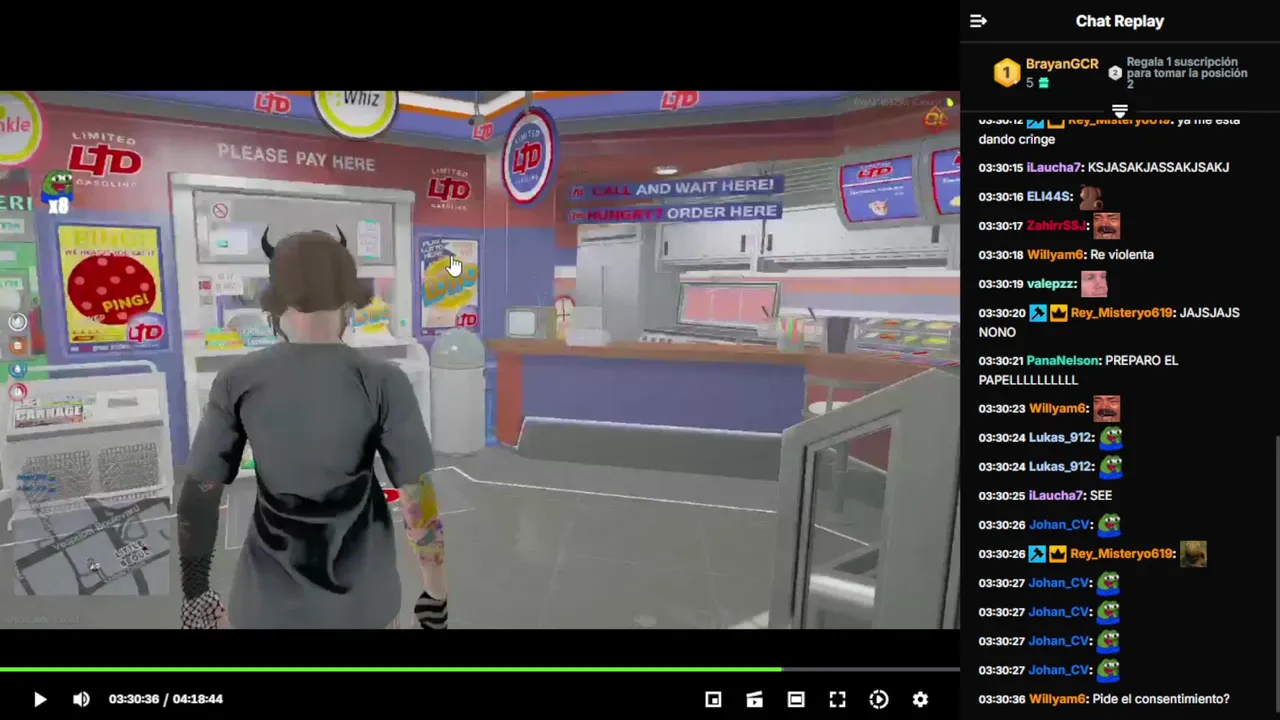This screenshot has height=720, width=1280.
Task: Click the Chat Replay title
Action: pos(1119,21)
